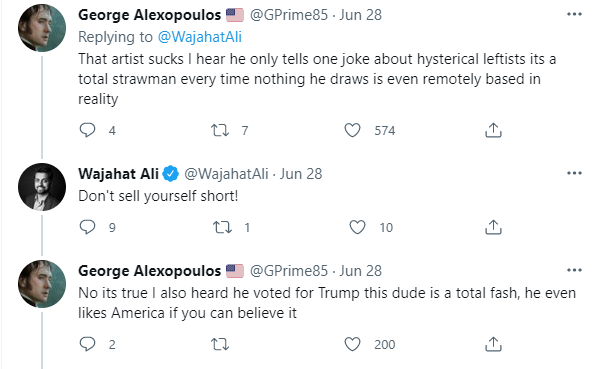Open the @GPrime85 handle in the last tweet
Viewport: 598px width, 369px height.
coord(289,271)
